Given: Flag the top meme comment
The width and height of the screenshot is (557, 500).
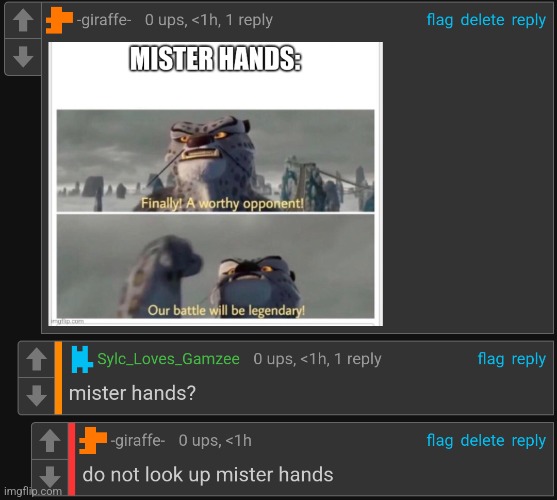Looking at the screenshot, I should tap(440, 20).
